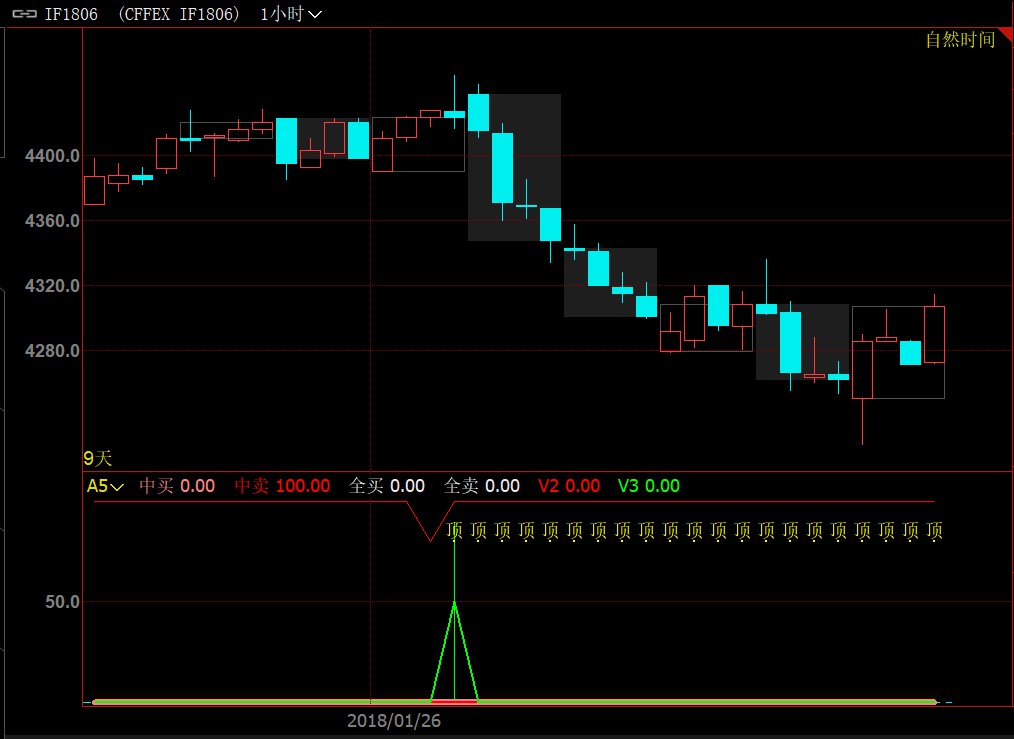Screen dimensions: 1014x739
Task: Click the chain link icon beside IF1806
Action: (23, 14)
